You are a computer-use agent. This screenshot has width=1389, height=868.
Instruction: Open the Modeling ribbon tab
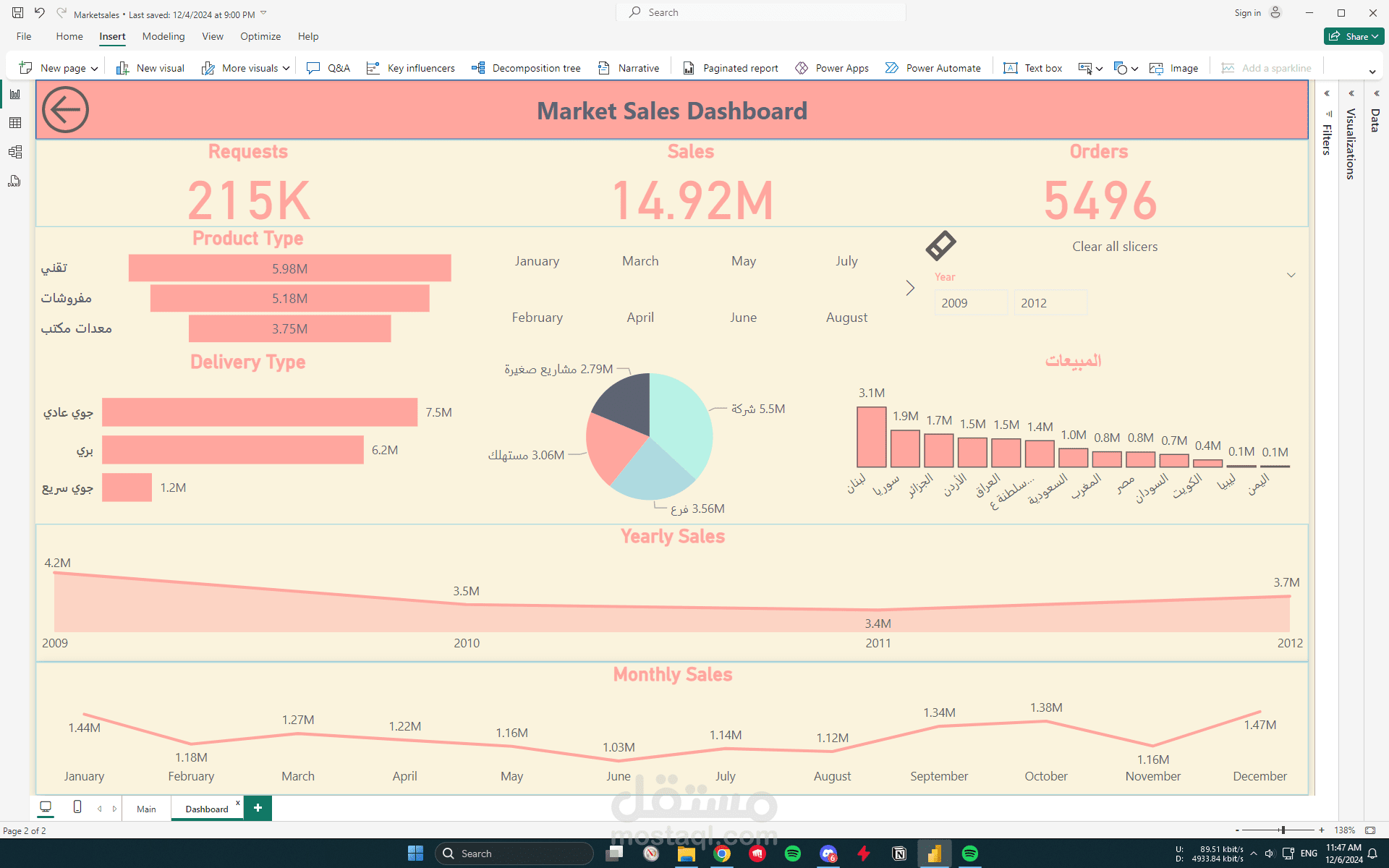(x=163, y=36)
